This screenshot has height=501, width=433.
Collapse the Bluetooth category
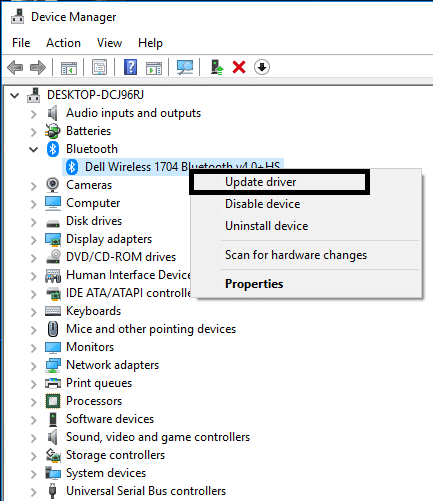click(33, 150)
